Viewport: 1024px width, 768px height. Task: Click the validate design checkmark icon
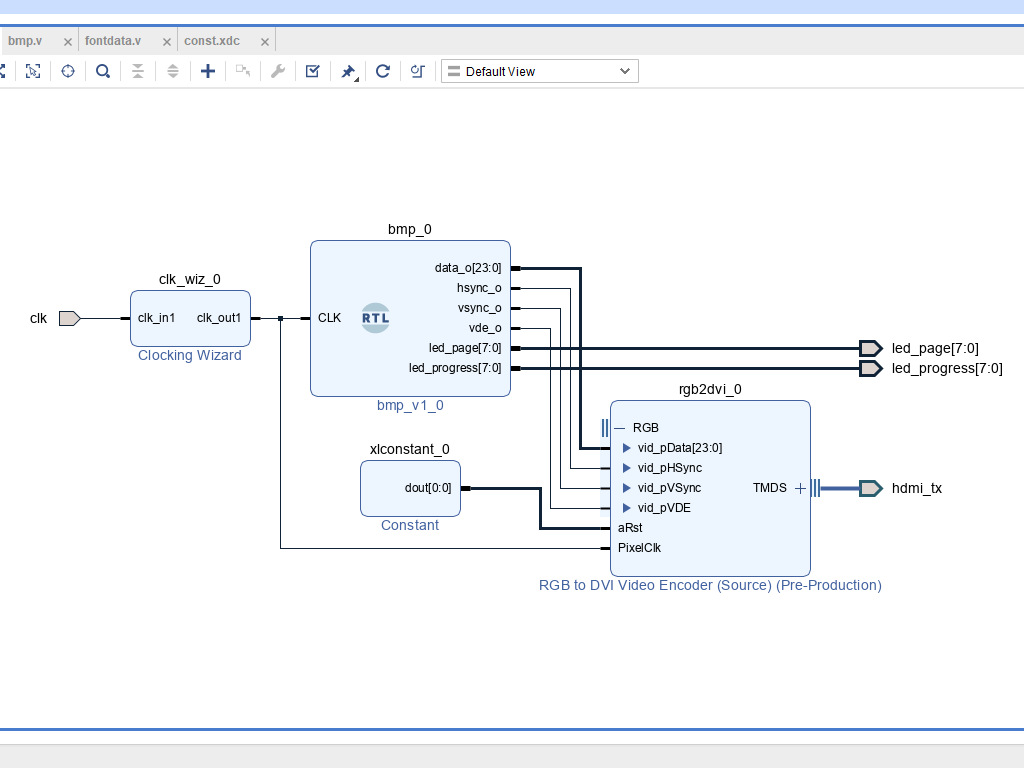(312, 71)
